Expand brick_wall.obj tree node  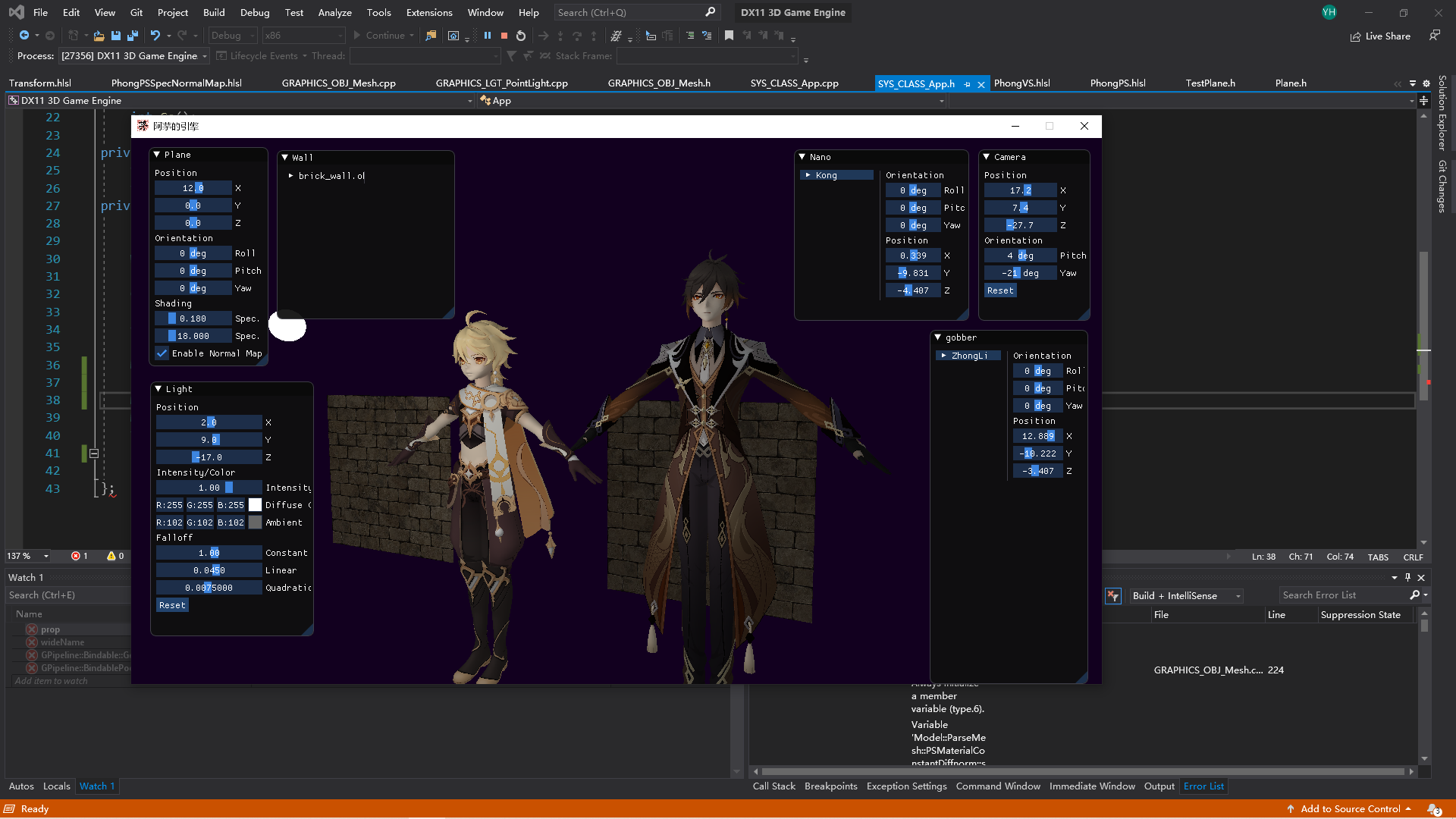click(290, 176)
